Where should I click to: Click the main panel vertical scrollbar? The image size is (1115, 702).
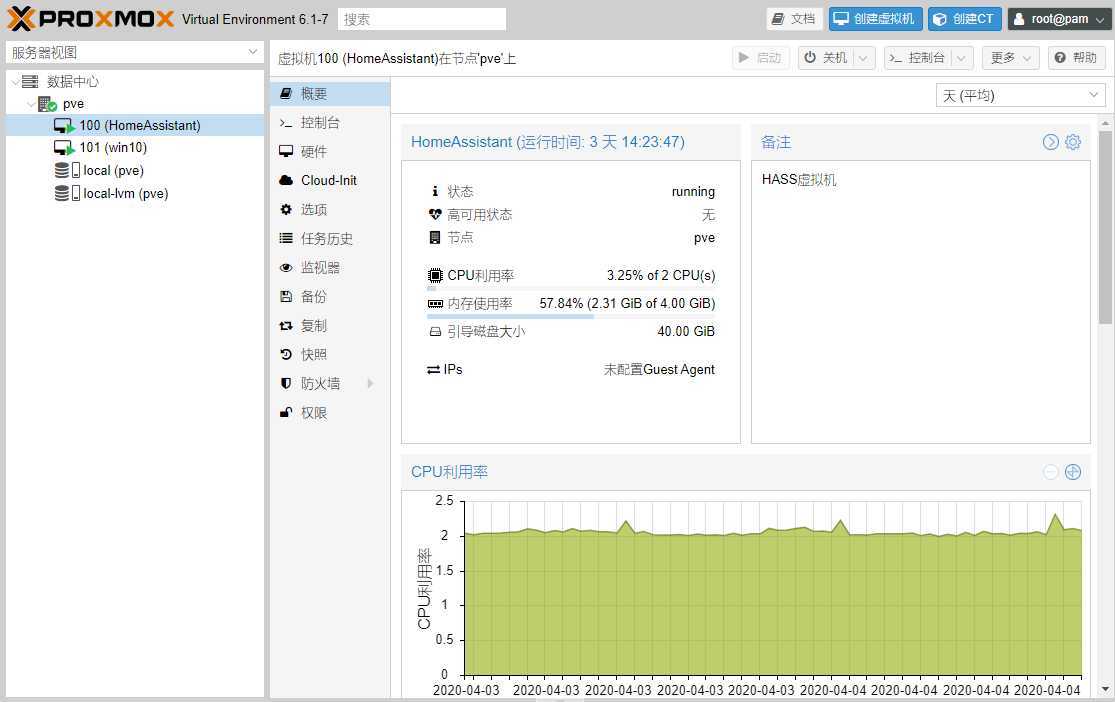(x=1105, y=228)
